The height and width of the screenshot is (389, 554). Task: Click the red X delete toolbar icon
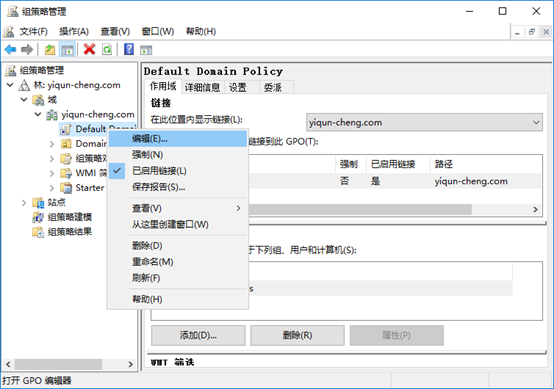(x=89, y=49)
